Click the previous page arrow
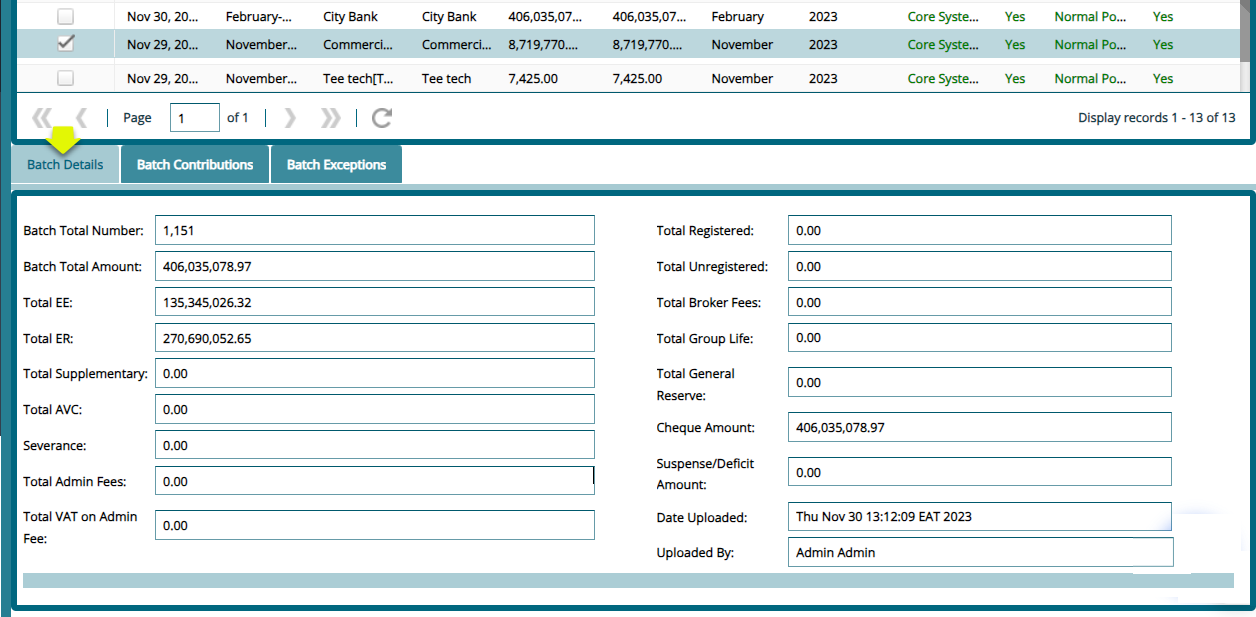Viewport: 1256px width, 617px height. pyautogui.click(x=81, y=117)
